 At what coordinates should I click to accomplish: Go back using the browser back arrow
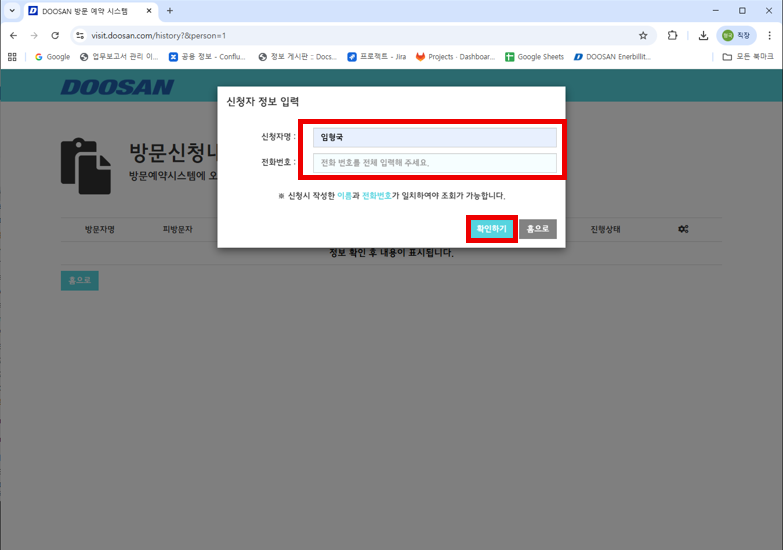pos(13,35)
